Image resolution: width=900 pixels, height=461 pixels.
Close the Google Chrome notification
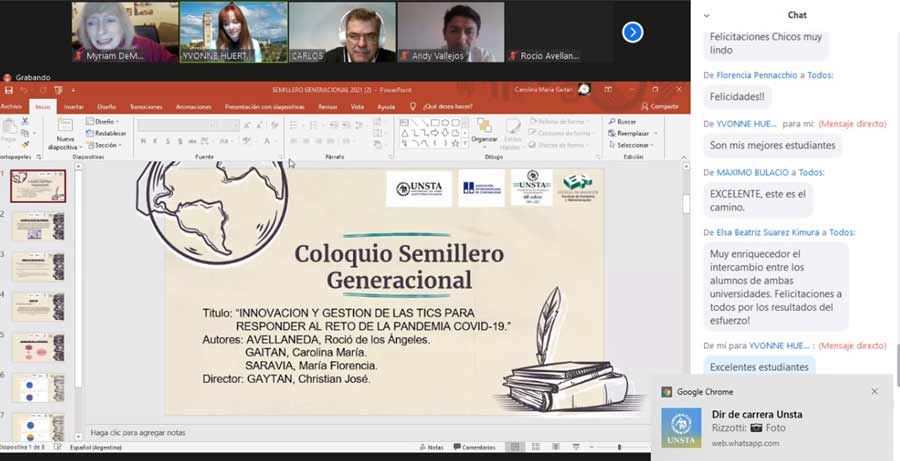874,392
